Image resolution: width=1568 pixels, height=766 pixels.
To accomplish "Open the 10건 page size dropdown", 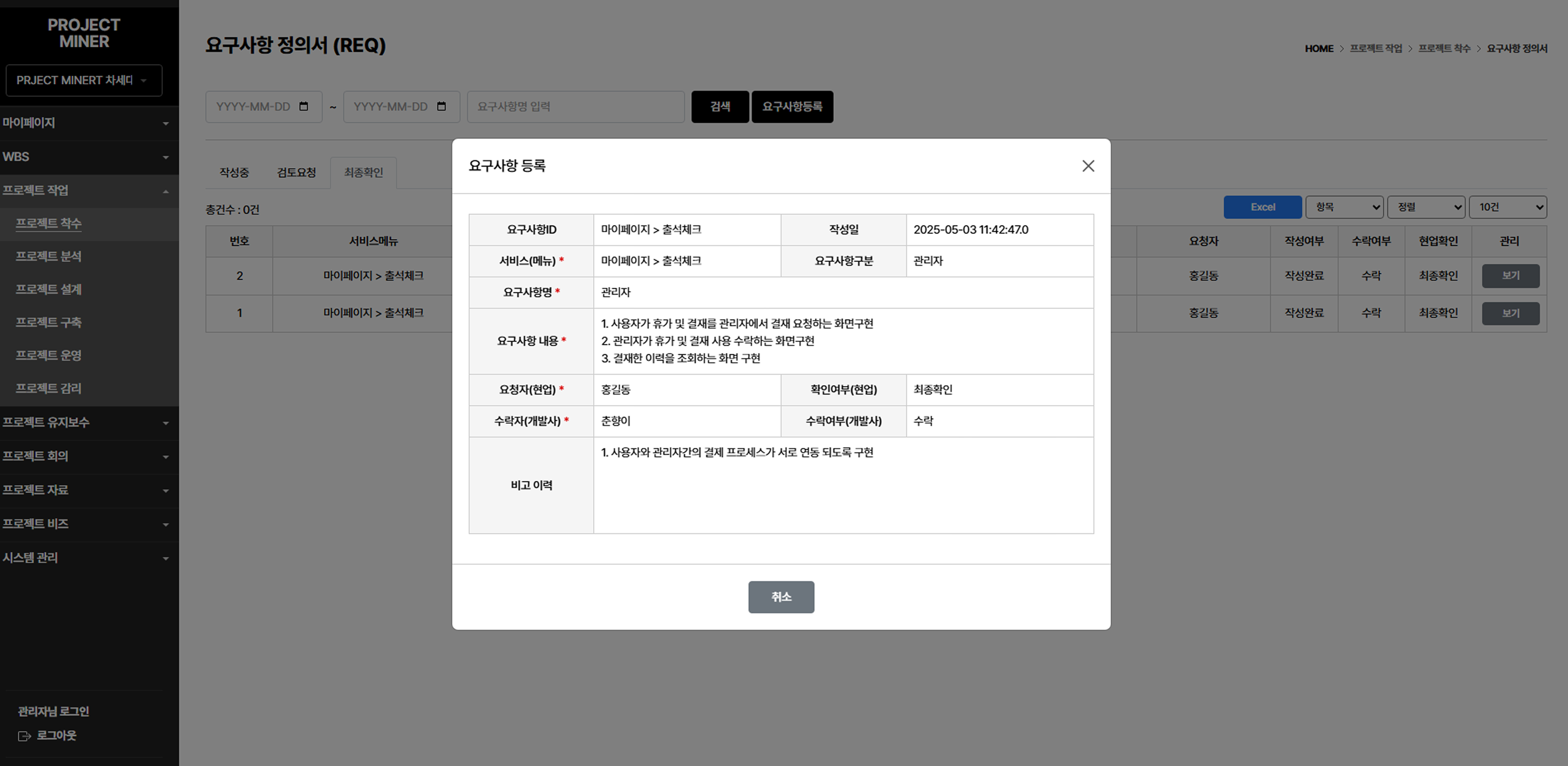I will pos(1508,207).
